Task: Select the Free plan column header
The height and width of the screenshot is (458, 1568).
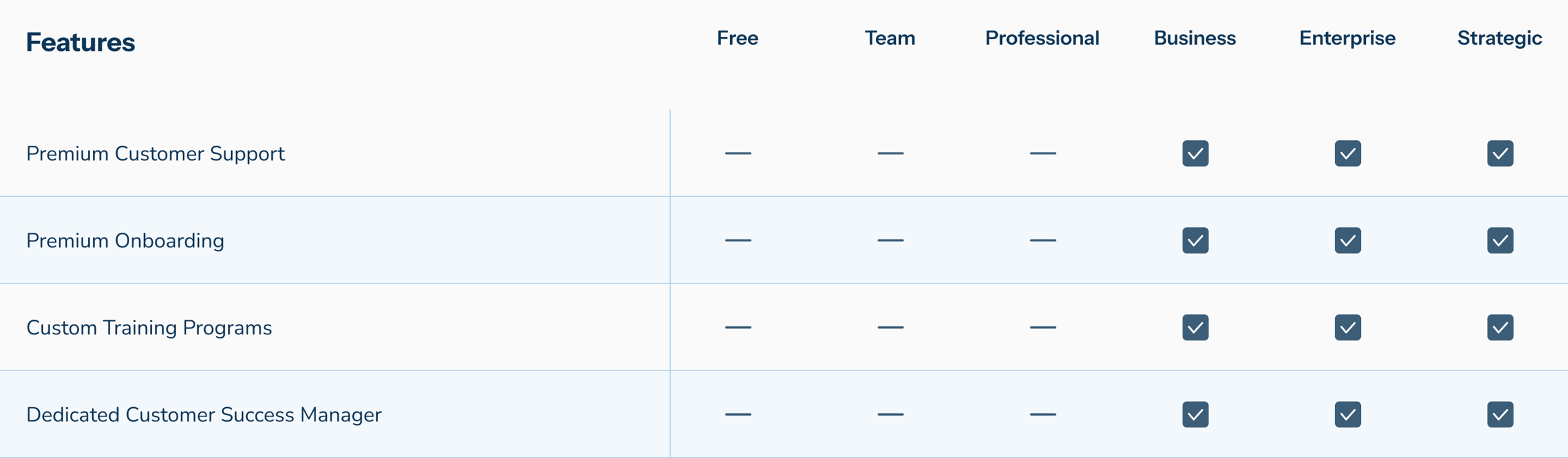Action: (737, 38)
